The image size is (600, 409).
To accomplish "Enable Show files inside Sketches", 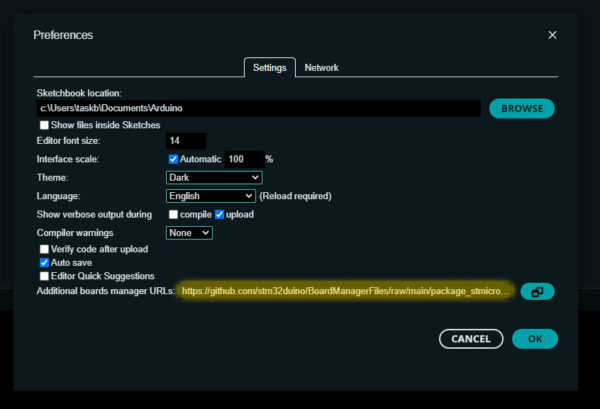I will pyautogui.click(x=44, y=125).
